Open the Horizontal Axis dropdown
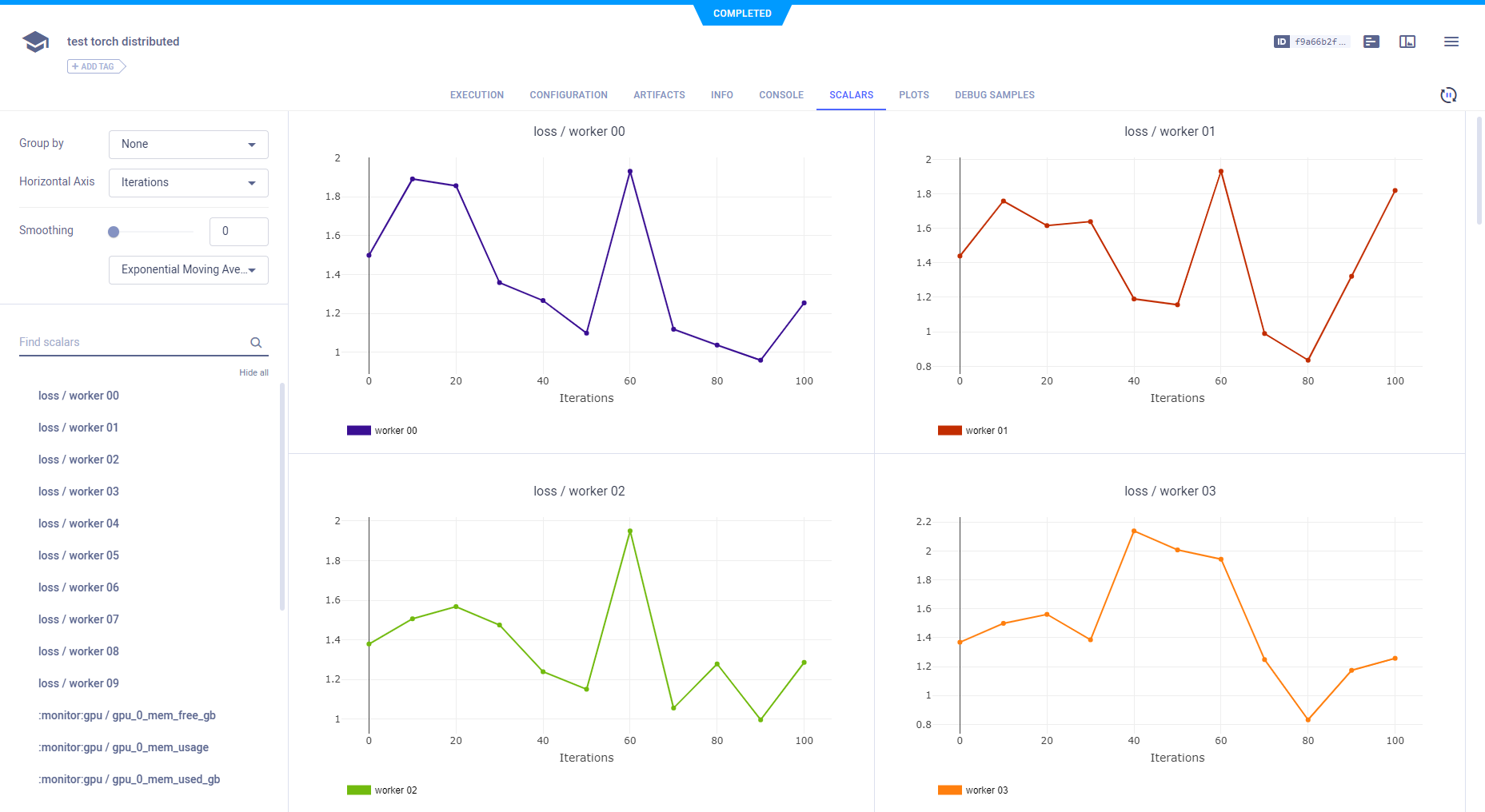1485x812 pixels. click(x=188, y=182)
